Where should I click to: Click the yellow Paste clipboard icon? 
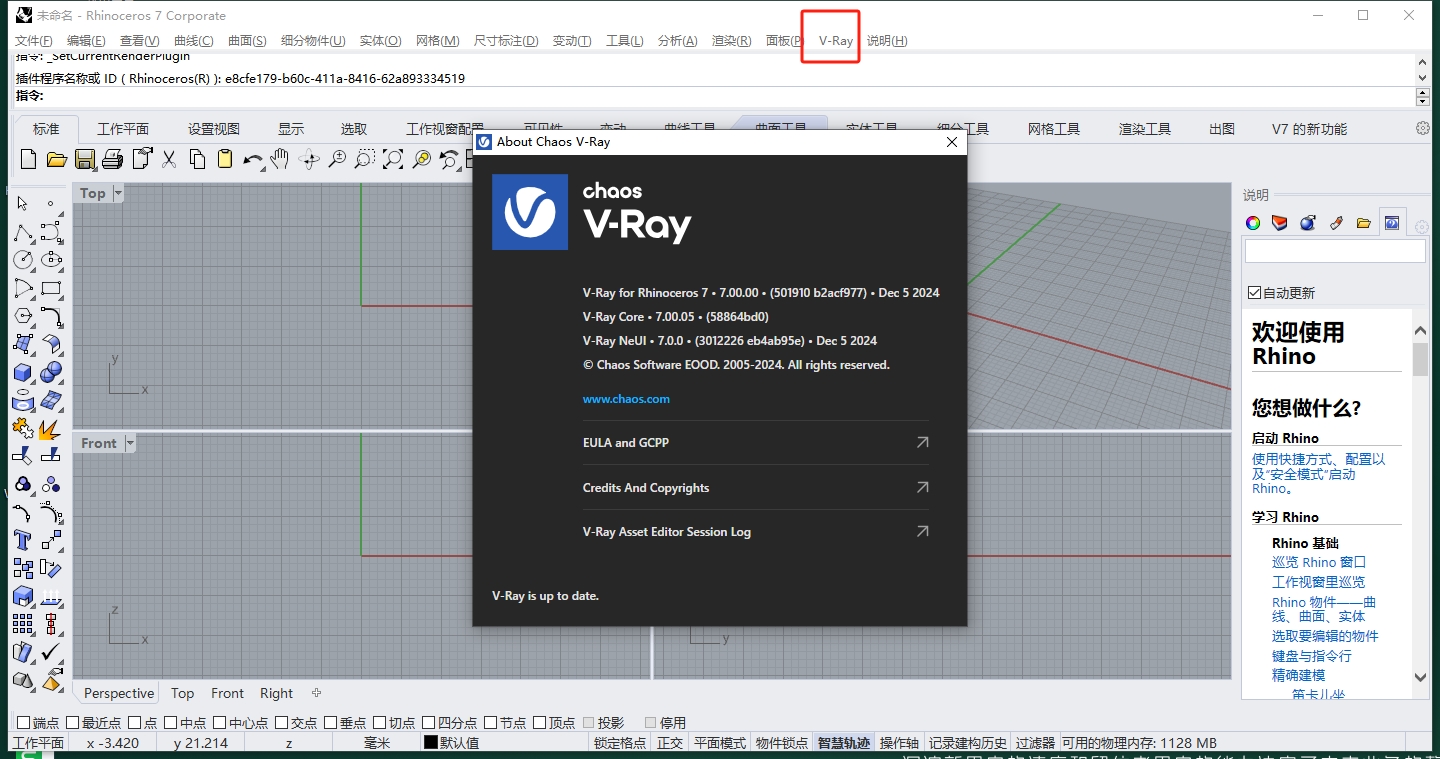(225, 159)
